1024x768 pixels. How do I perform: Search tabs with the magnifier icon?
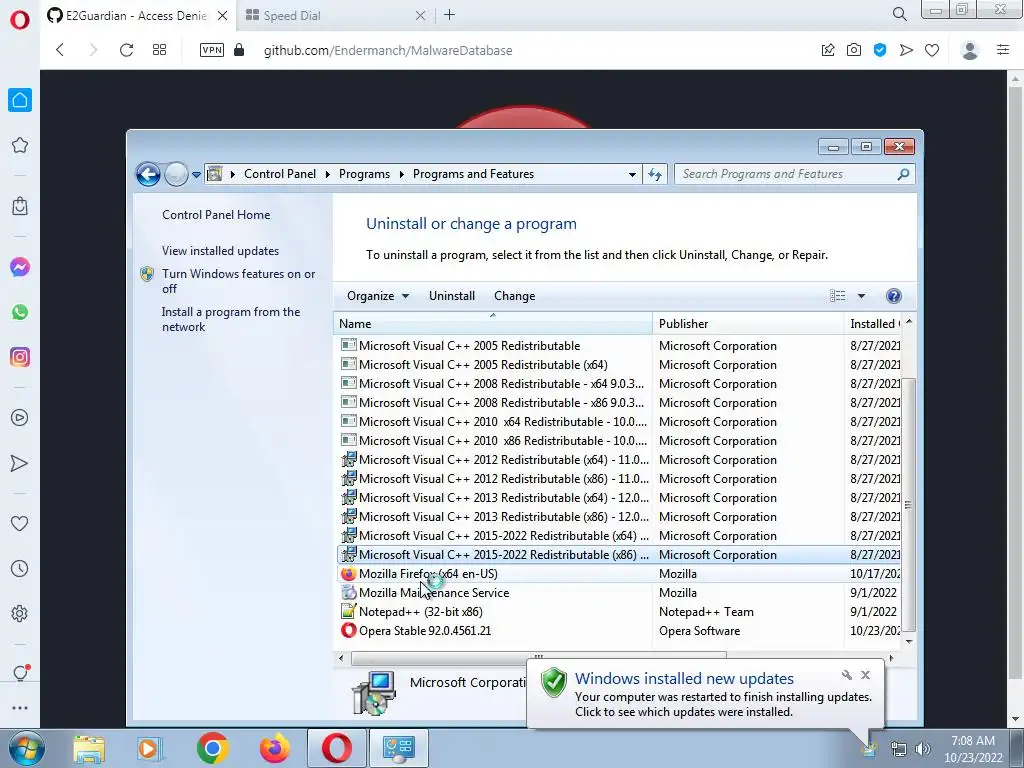tap(899, 14)
